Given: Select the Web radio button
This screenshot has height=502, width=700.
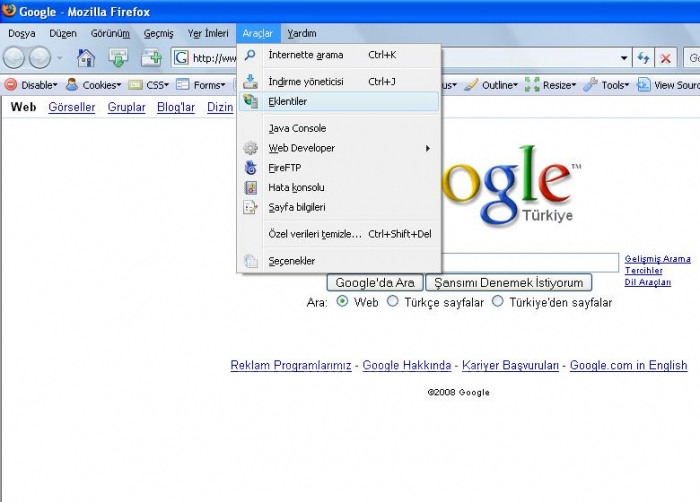Looking at the screenshot, I should coord(343,302).
